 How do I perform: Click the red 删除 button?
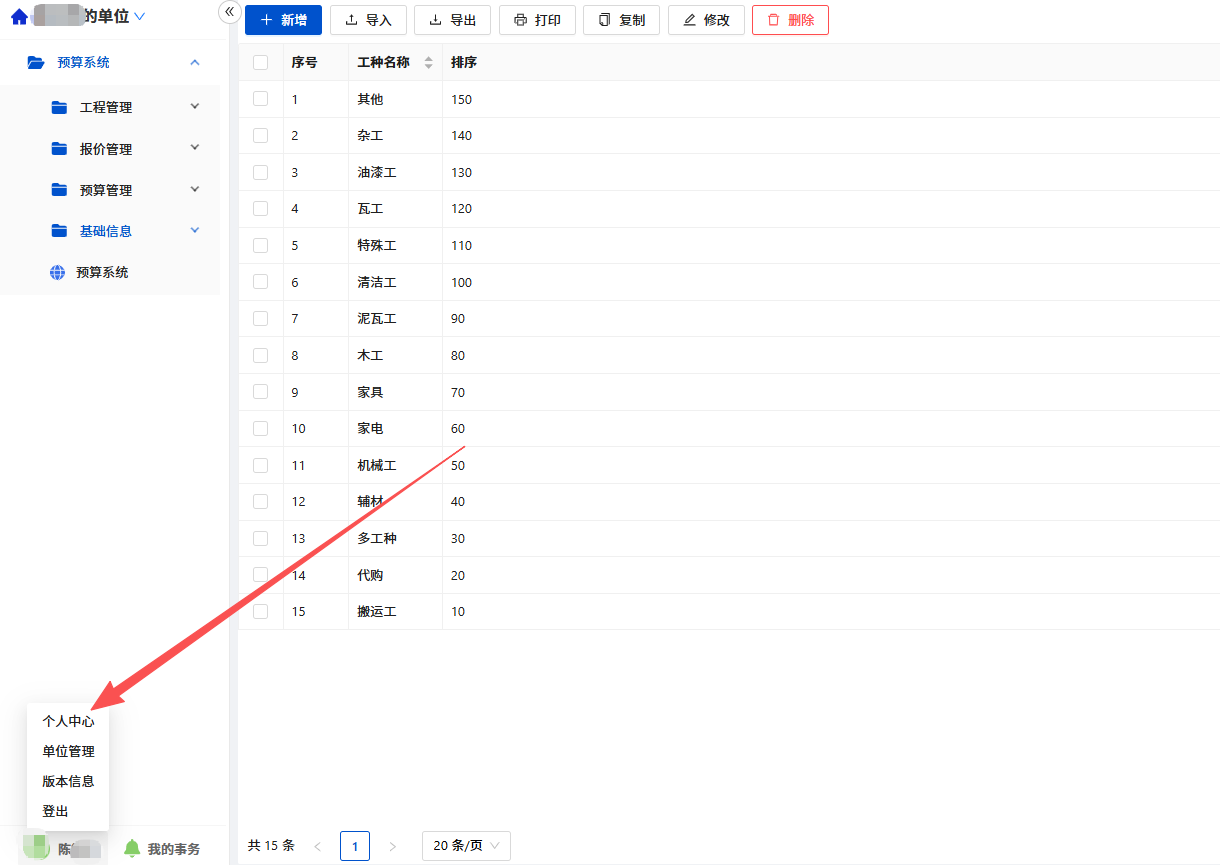pos(790,20)
